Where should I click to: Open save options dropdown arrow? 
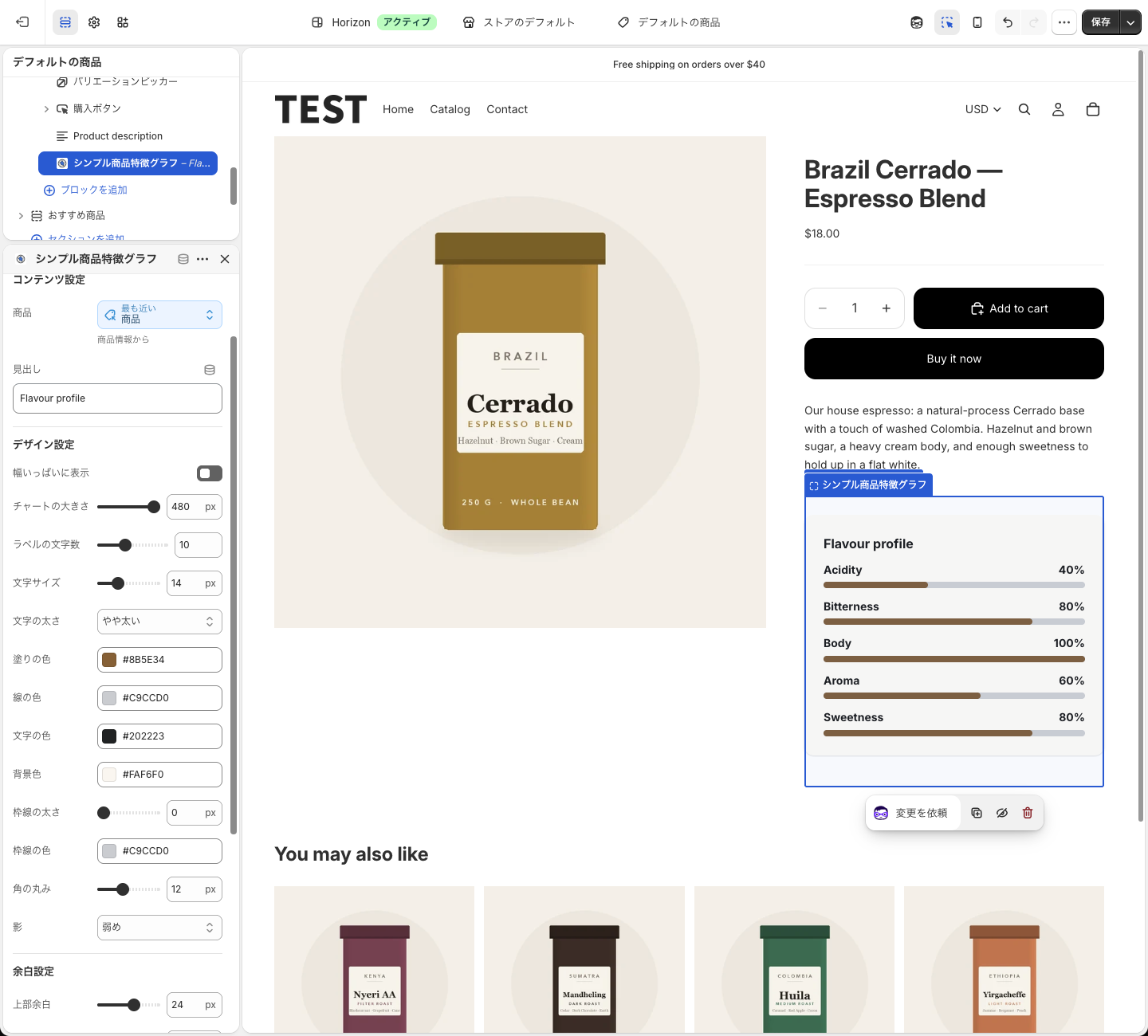[1130, 22]
